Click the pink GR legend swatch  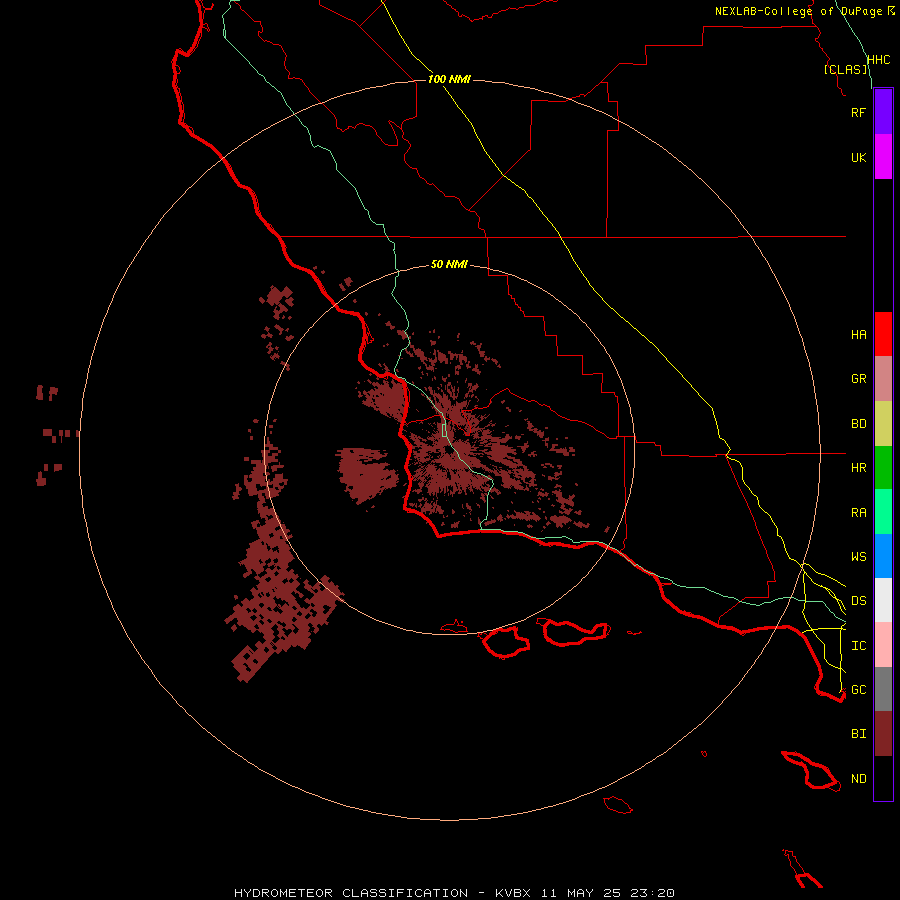(x=883, y=379)
